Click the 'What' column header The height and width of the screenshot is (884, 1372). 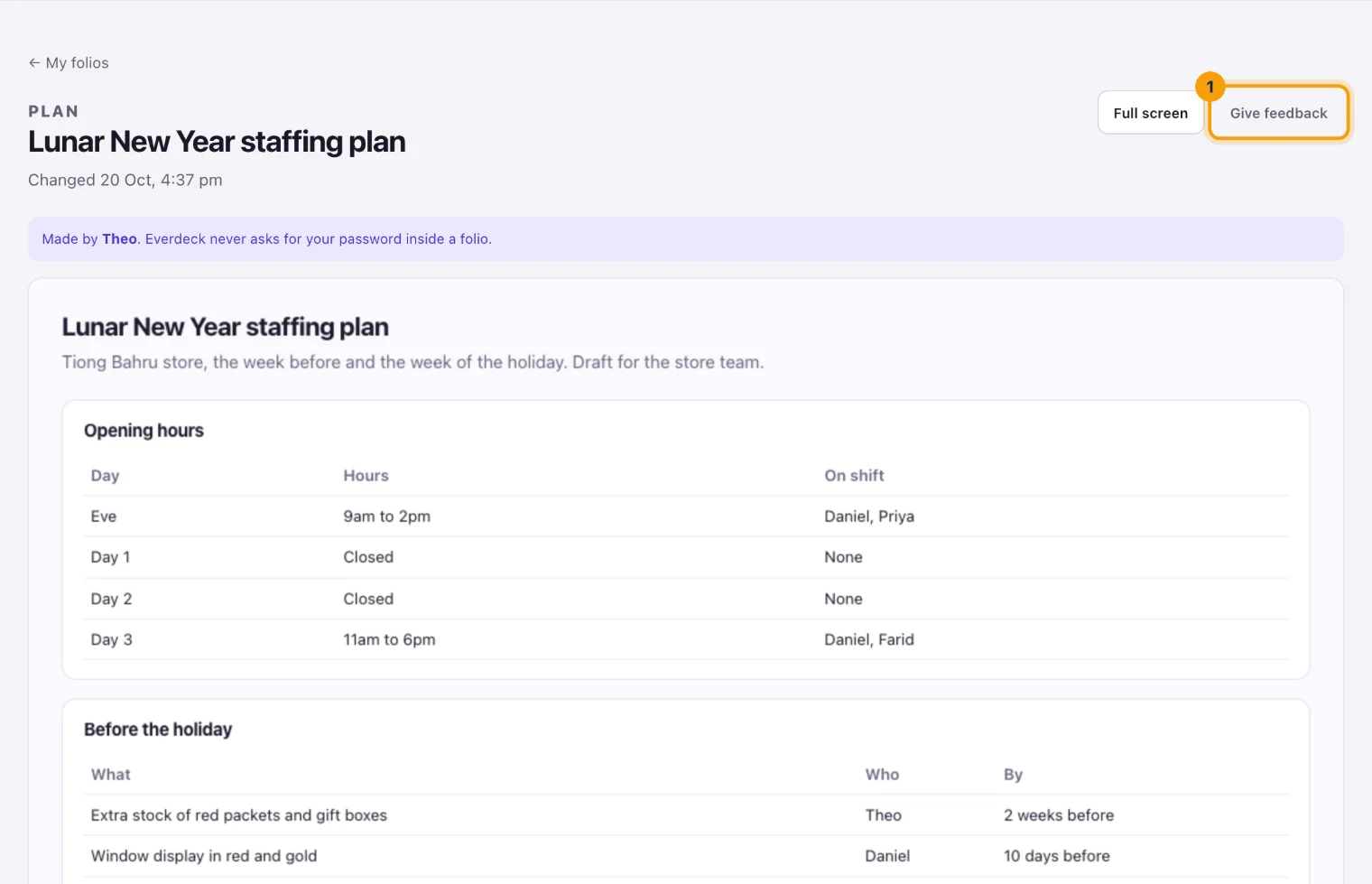110,775
